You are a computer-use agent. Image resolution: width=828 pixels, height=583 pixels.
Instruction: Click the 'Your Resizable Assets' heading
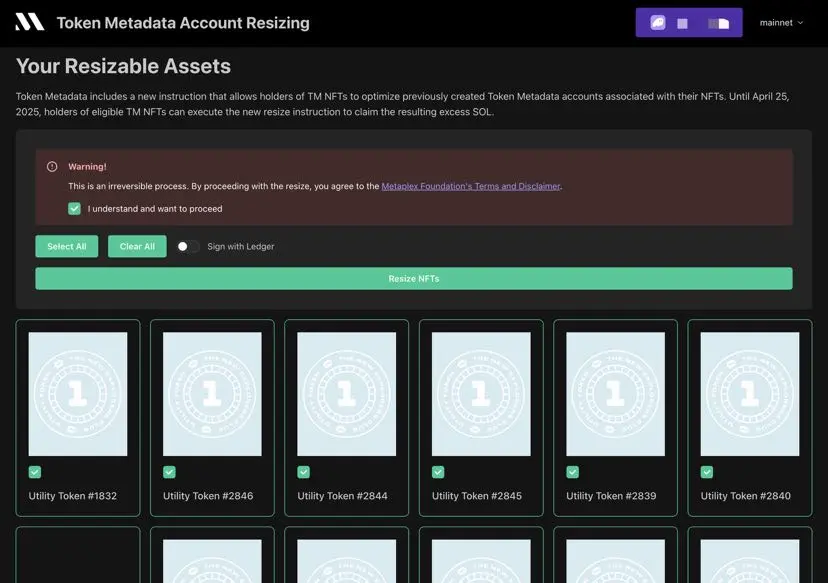[124, 67]
